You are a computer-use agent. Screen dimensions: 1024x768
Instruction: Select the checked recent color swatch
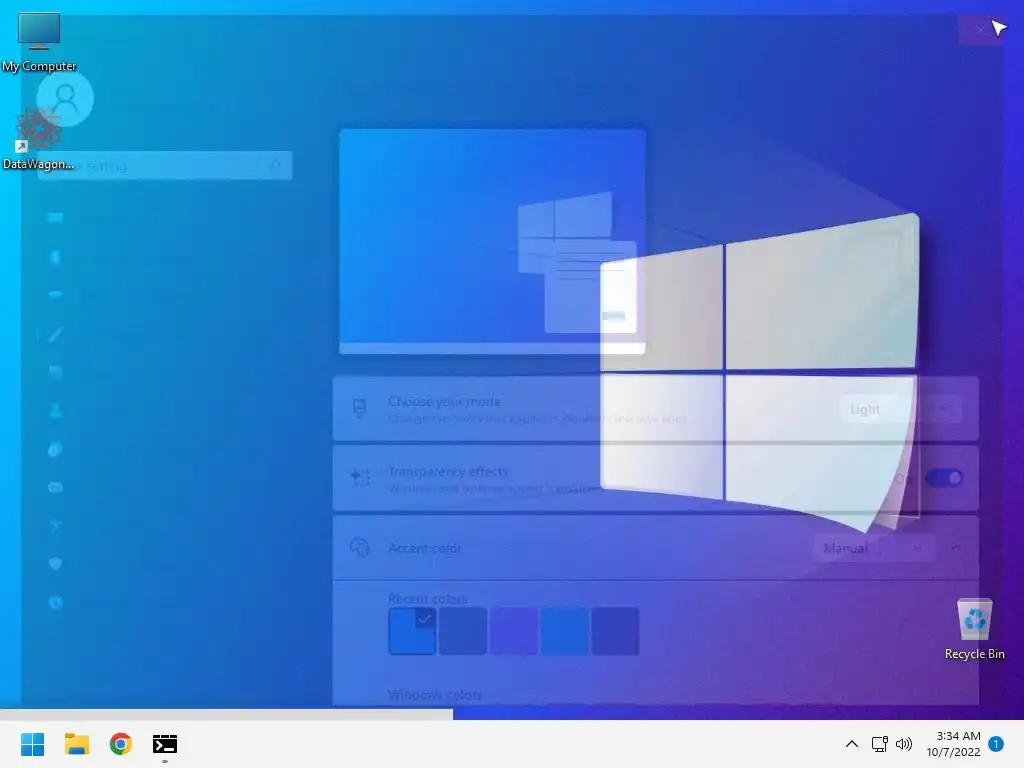point(412,631)
